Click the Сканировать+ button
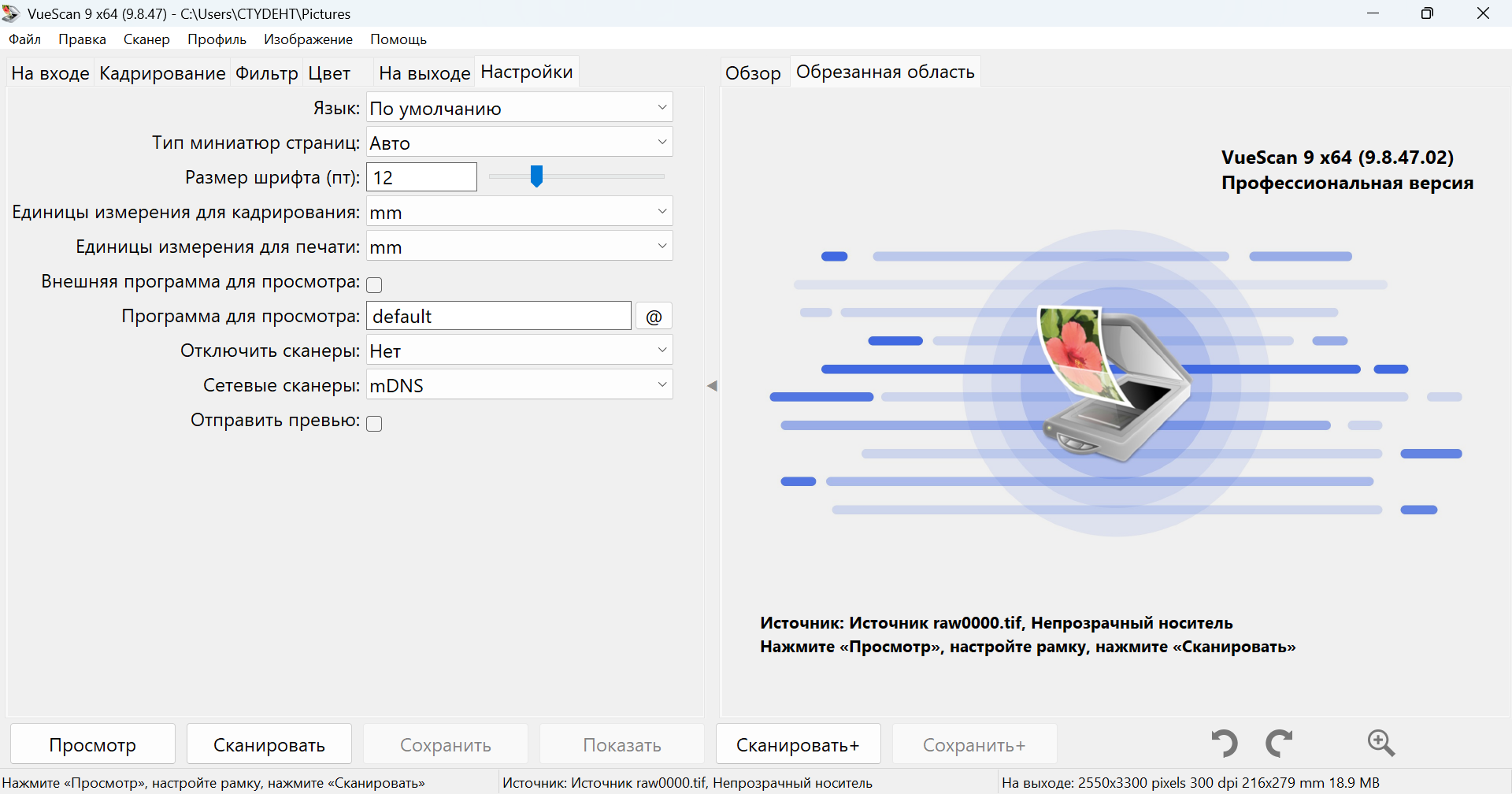Screen dimensions: 1512x794 point(798,744)
